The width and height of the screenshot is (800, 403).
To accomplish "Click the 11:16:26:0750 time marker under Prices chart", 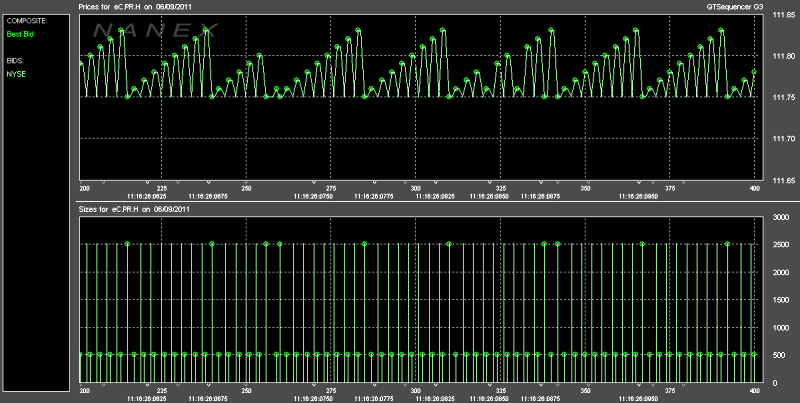I will coord(313,196).
